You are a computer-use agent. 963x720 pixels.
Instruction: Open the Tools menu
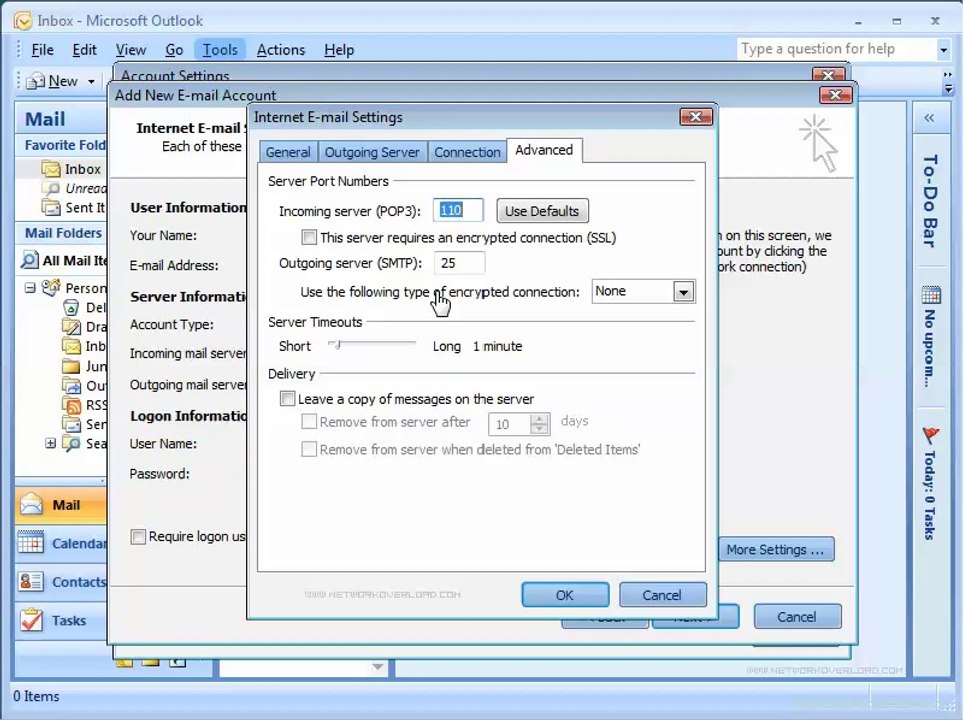coord(220,50)
